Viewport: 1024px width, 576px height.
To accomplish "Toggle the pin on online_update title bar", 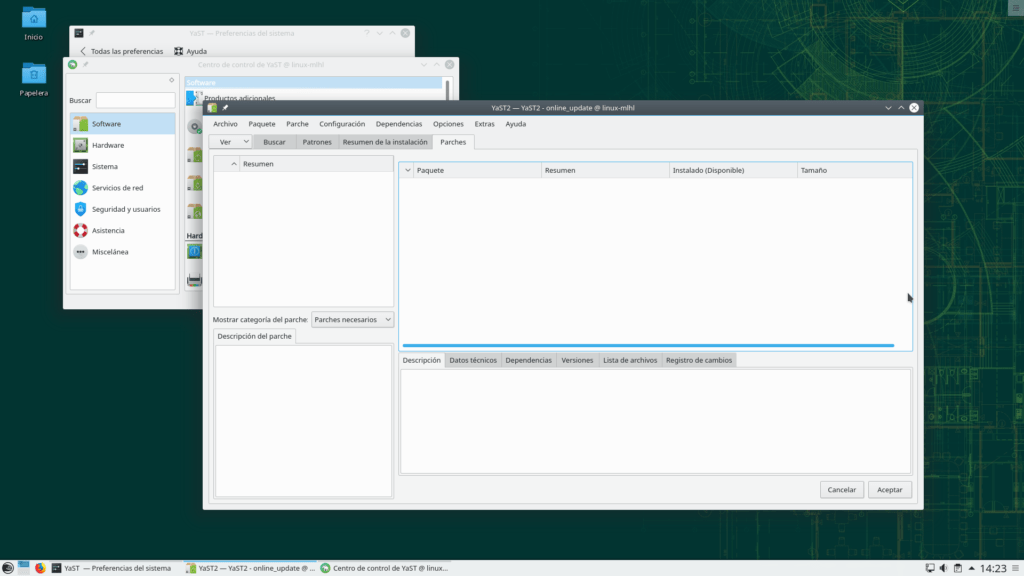I will click(226, 107).
